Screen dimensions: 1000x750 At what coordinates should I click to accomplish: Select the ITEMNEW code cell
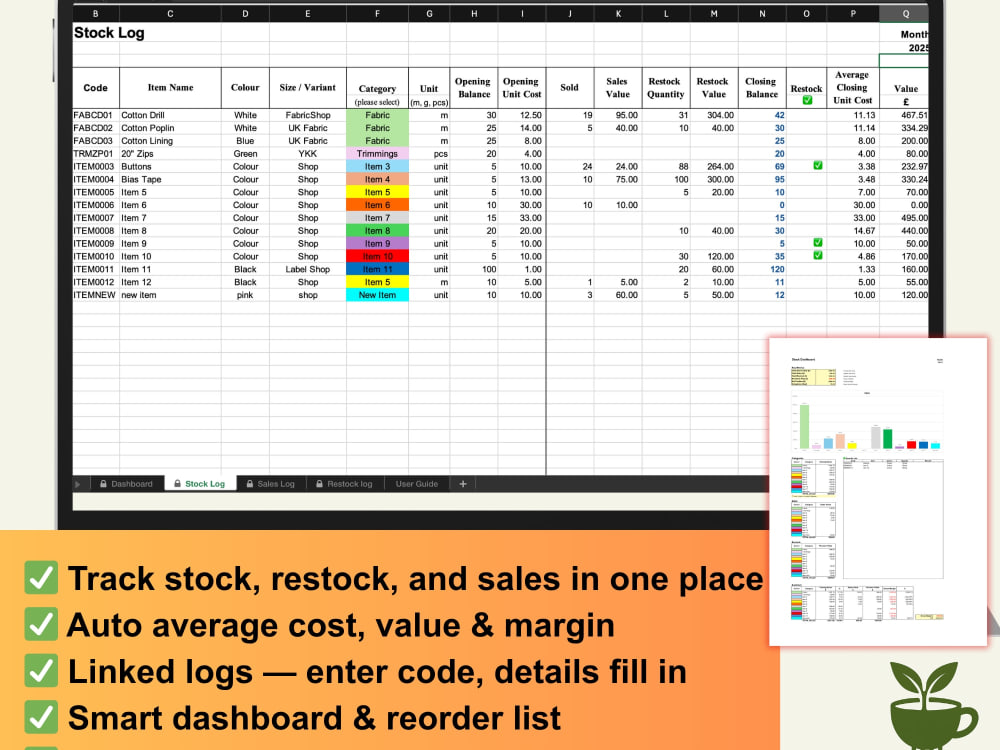[94, 295]
